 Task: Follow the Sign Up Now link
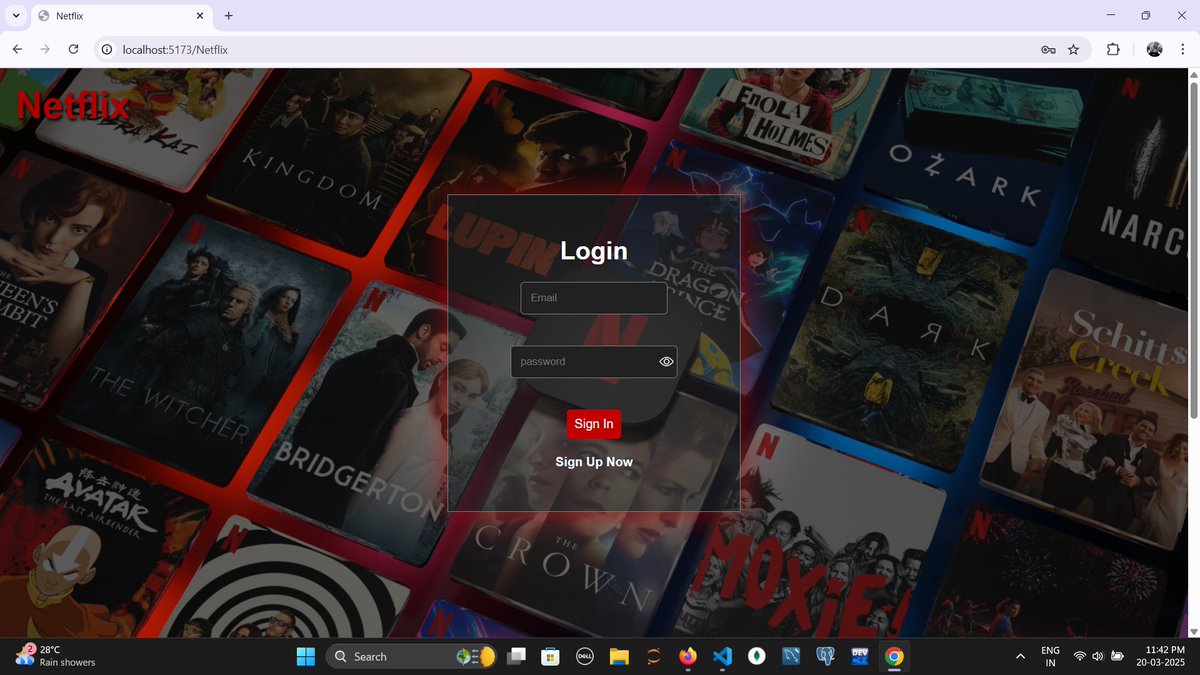pyautogui.click(x=594, y=462)
